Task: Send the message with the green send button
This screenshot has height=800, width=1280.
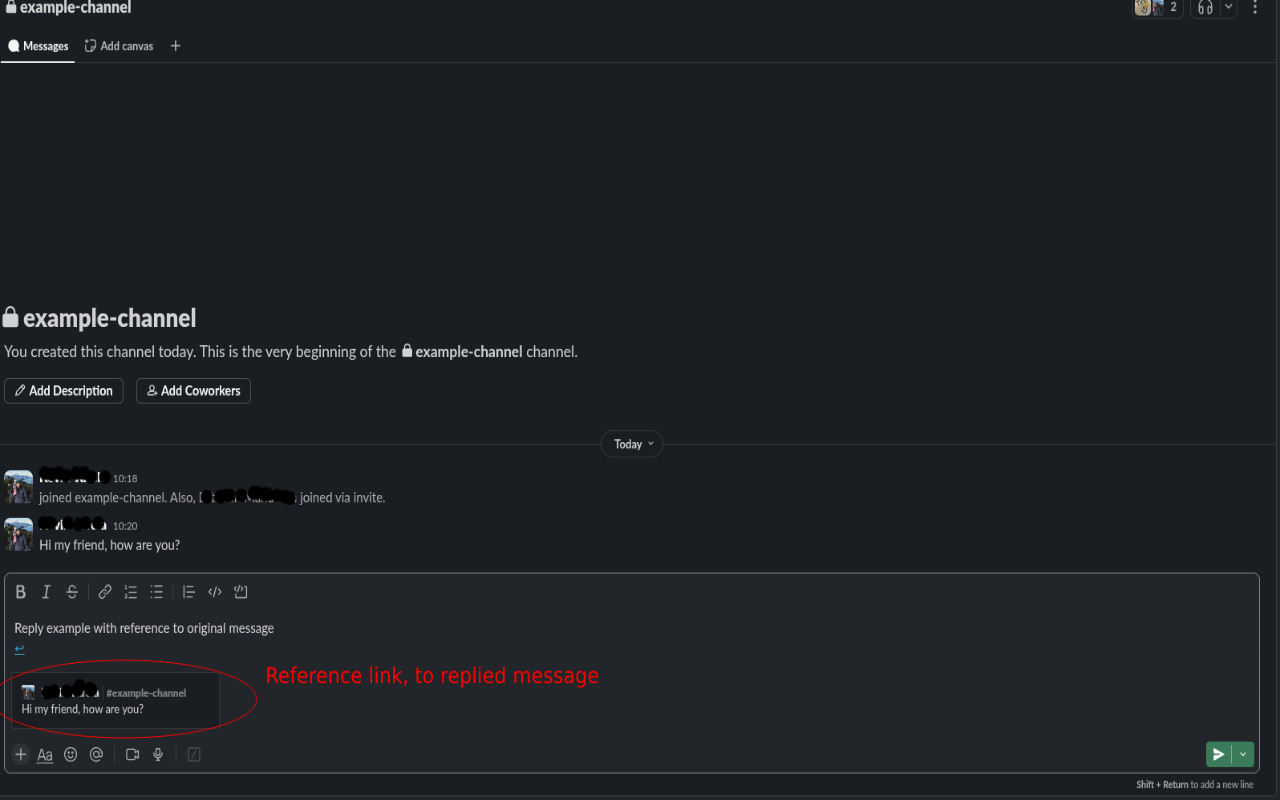Action: pos(1218,755)
